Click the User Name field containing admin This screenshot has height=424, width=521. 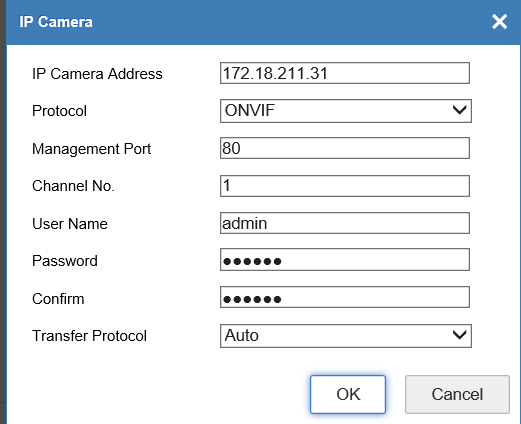345,223
